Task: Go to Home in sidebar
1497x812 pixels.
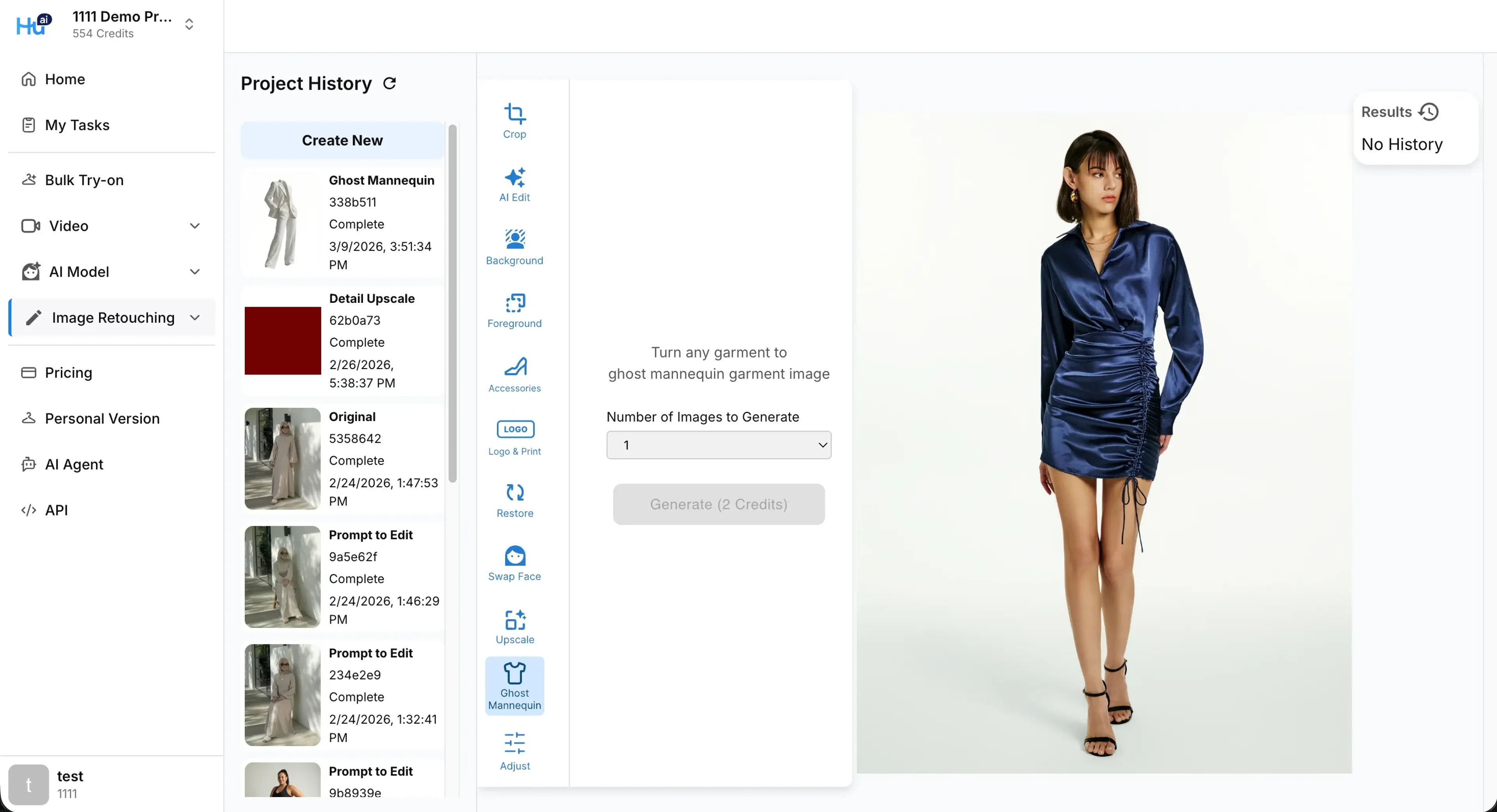Action: tap(111, 79)
